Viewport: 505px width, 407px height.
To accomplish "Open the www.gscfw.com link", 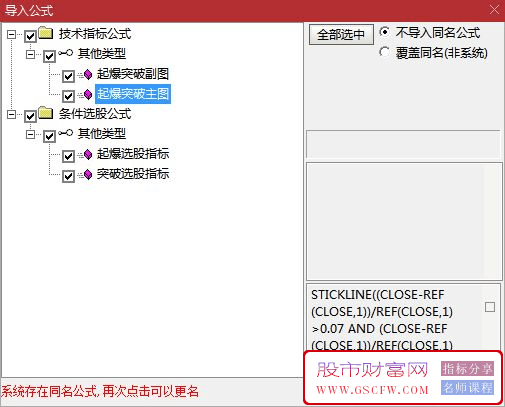I will tap(372, 390).
